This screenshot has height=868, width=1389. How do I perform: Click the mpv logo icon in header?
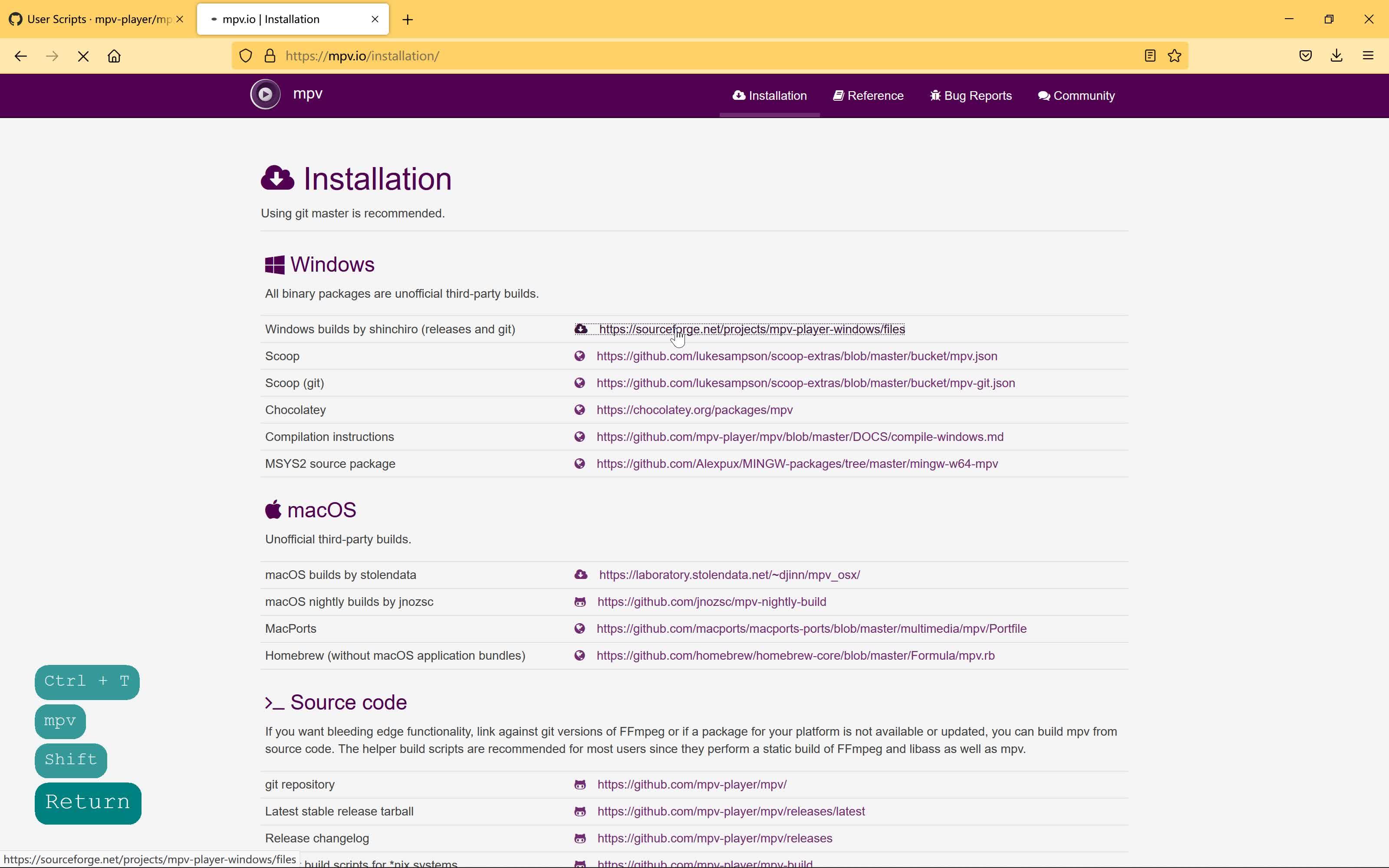coord(265,94)
